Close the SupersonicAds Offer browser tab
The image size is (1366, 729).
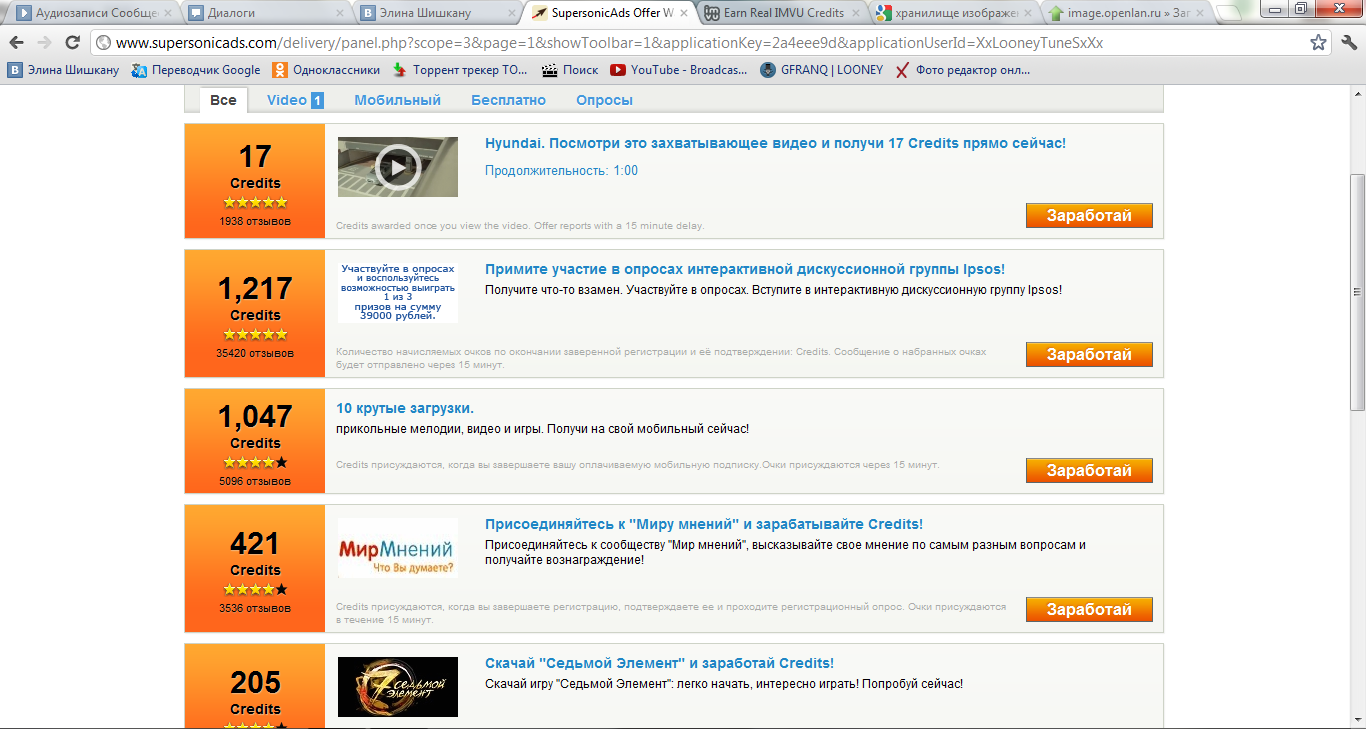683,13
